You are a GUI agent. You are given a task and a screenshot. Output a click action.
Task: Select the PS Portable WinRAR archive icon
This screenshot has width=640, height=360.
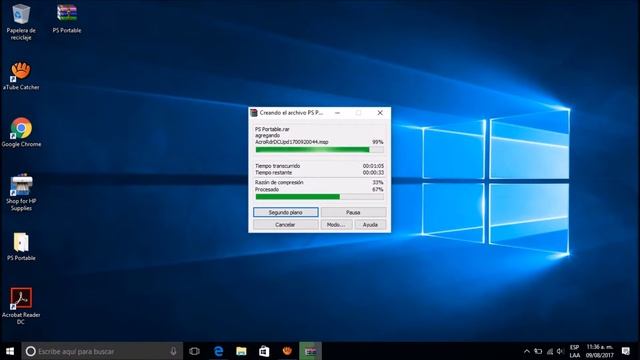pos(67,18)
